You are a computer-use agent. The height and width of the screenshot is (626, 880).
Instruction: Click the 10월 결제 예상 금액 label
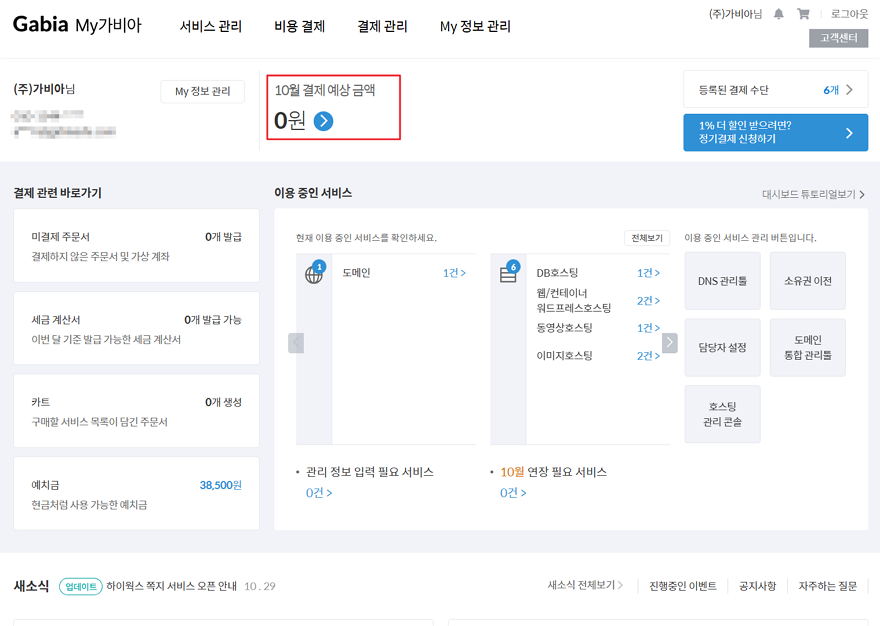[325, 90]
